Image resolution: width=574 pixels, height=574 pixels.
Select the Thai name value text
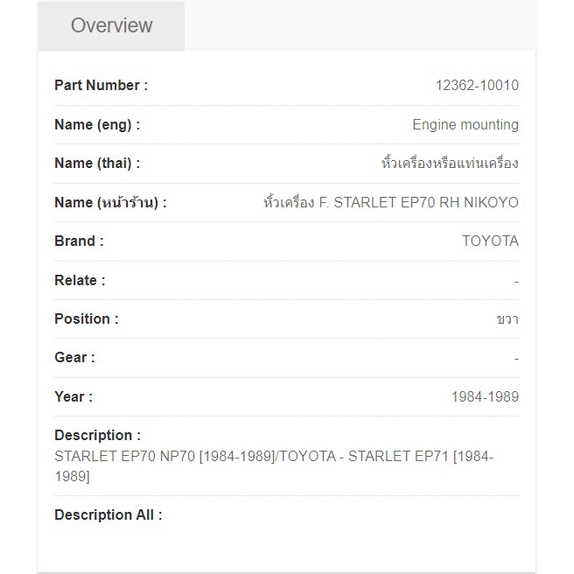450,163
